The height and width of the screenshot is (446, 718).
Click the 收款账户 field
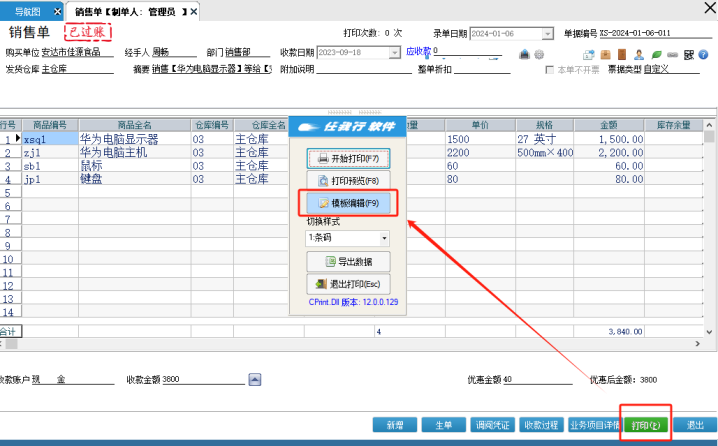click(x=73, y=380)
